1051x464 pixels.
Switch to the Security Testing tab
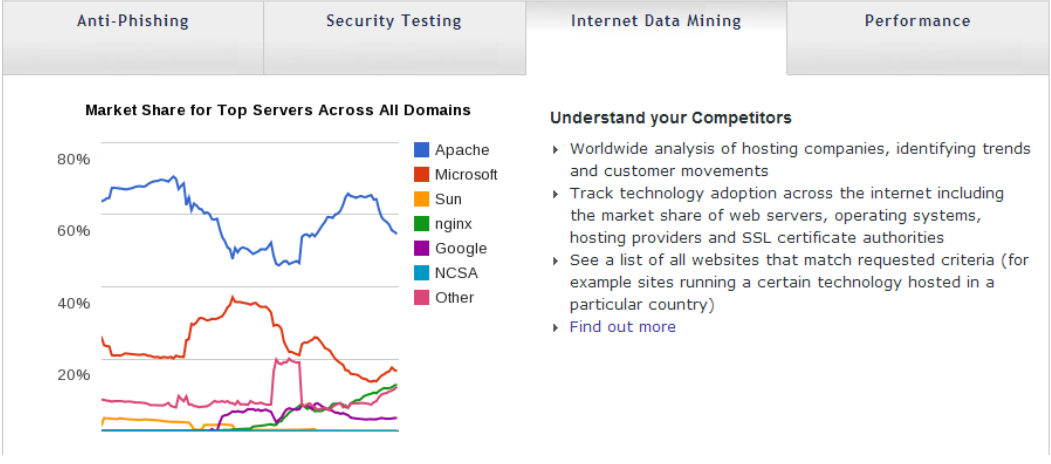[x=394, y=37]
